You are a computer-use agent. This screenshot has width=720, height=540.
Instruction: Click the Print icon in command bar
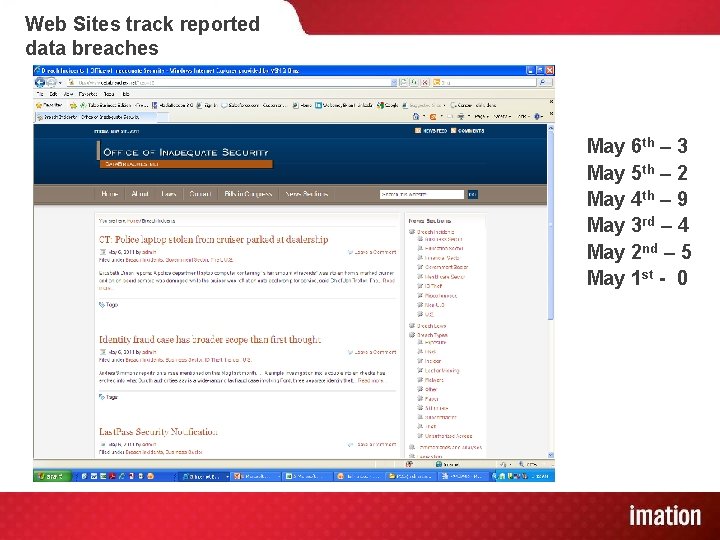pos(461,117)
